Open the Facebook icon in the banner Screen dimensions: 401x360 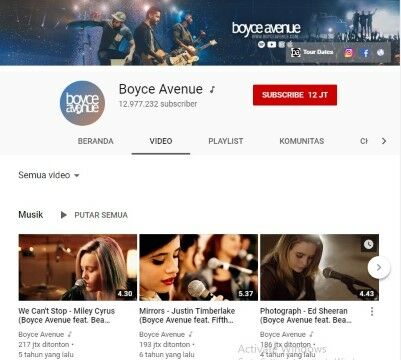pos(365,53)
